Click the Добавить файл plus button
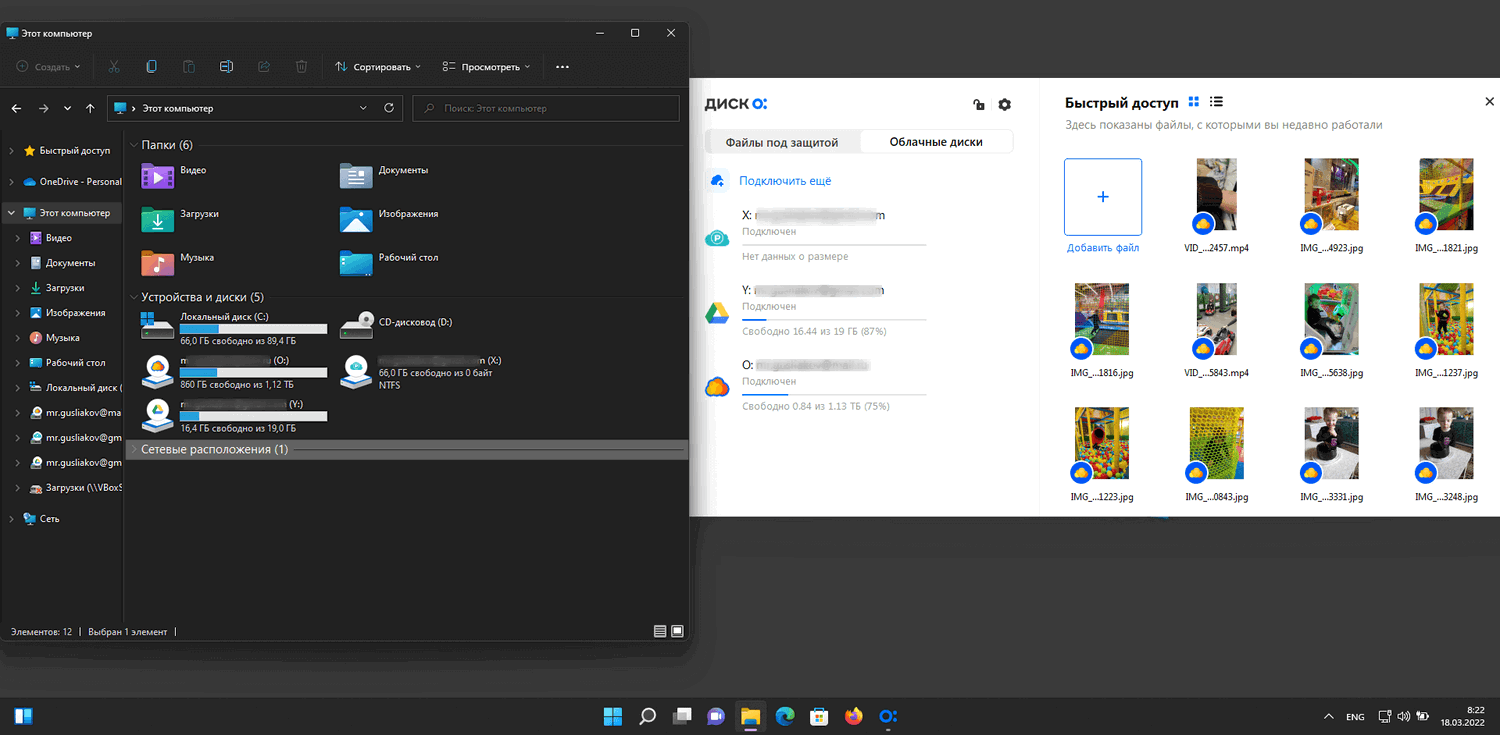 click(1103, 197)
